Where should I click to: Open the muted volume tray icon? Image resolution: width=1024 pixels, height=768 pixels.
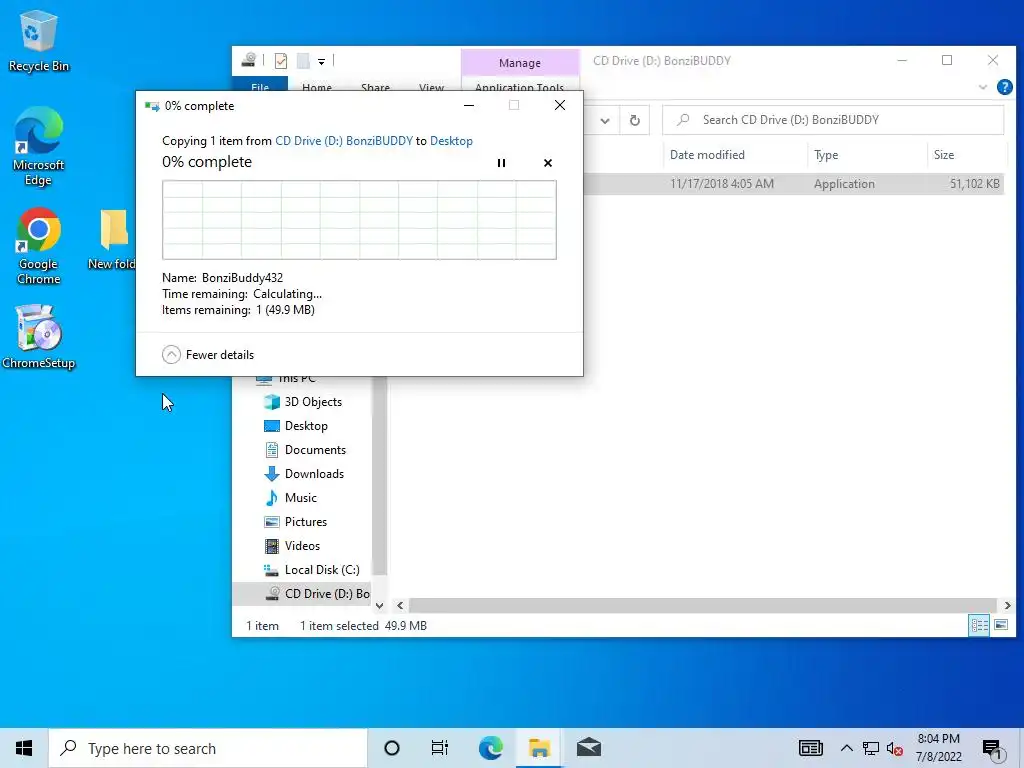tap(895, 749)
